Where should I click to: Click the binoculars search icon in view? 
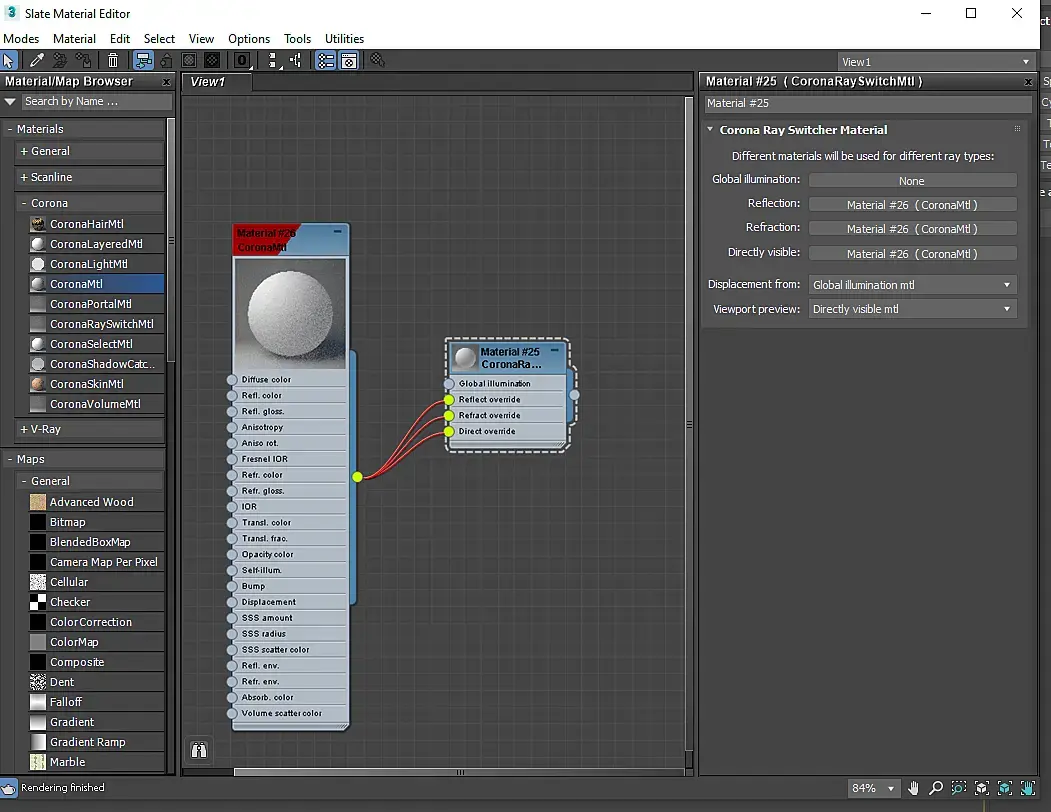199,749
